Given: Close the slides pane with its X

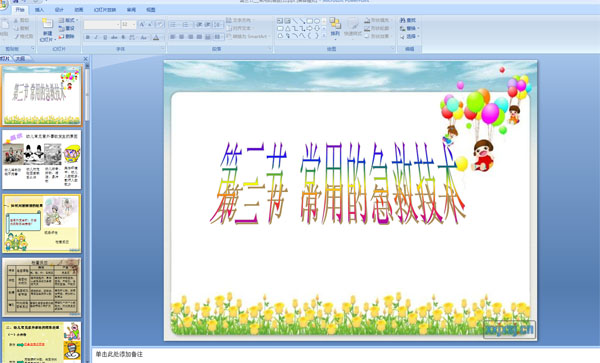Looking at the screenshot, I should tap(85, 59).
